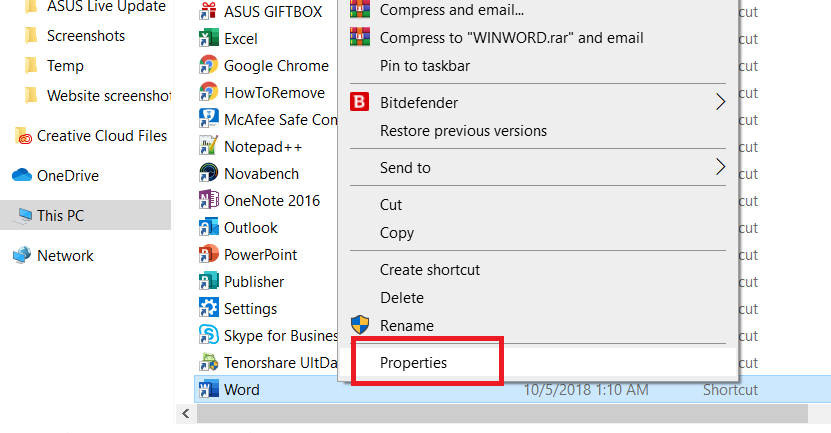
Task: Click the WinRAR icon beside Compress to WINWORD.rar
Action: pyautogui.click(x=360, y=37)
